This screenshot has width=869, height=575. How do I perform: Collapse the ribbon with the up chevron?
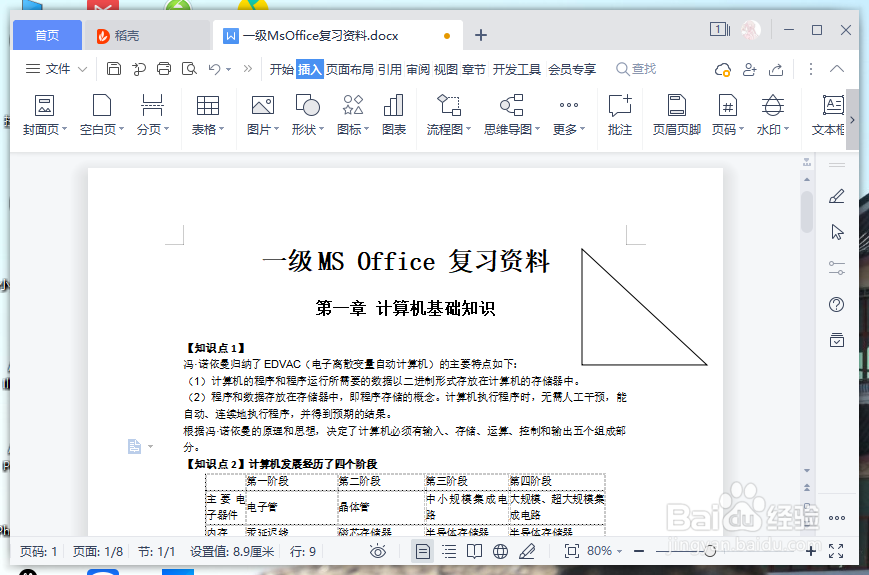pyautogui.click(x=837, y=69)
